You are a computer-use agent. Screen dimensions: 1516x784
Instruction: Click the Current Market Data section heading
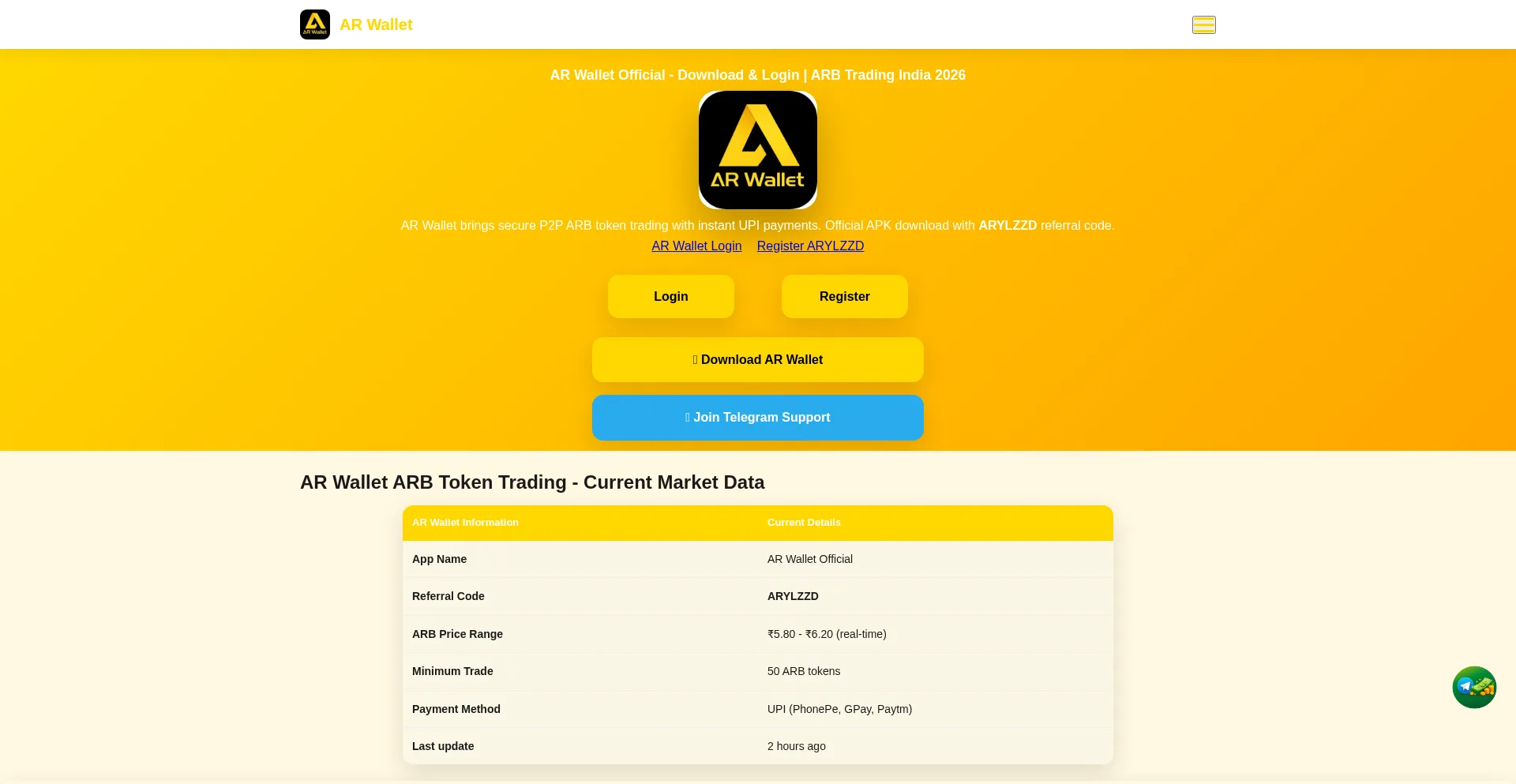click(x=532, y=482)
